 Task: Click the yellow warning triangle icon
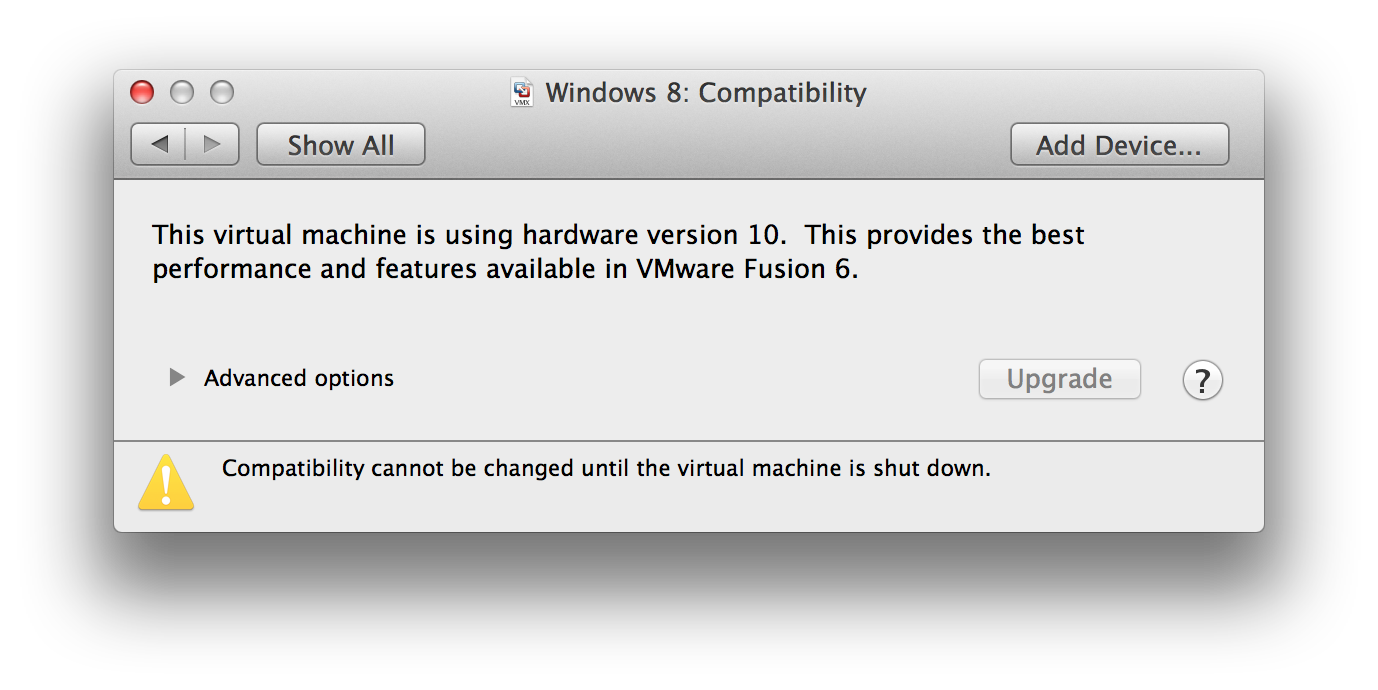coord(166,483)
